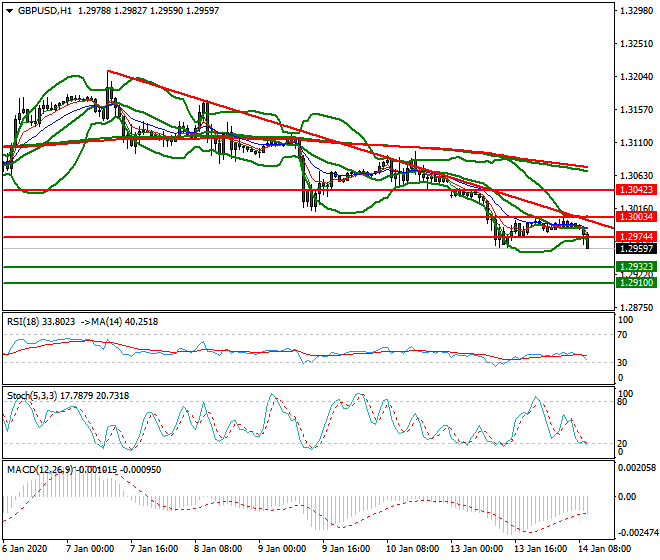
Task: Select the 1.30423 red resistance price label
Action: (x=635, y=189)
